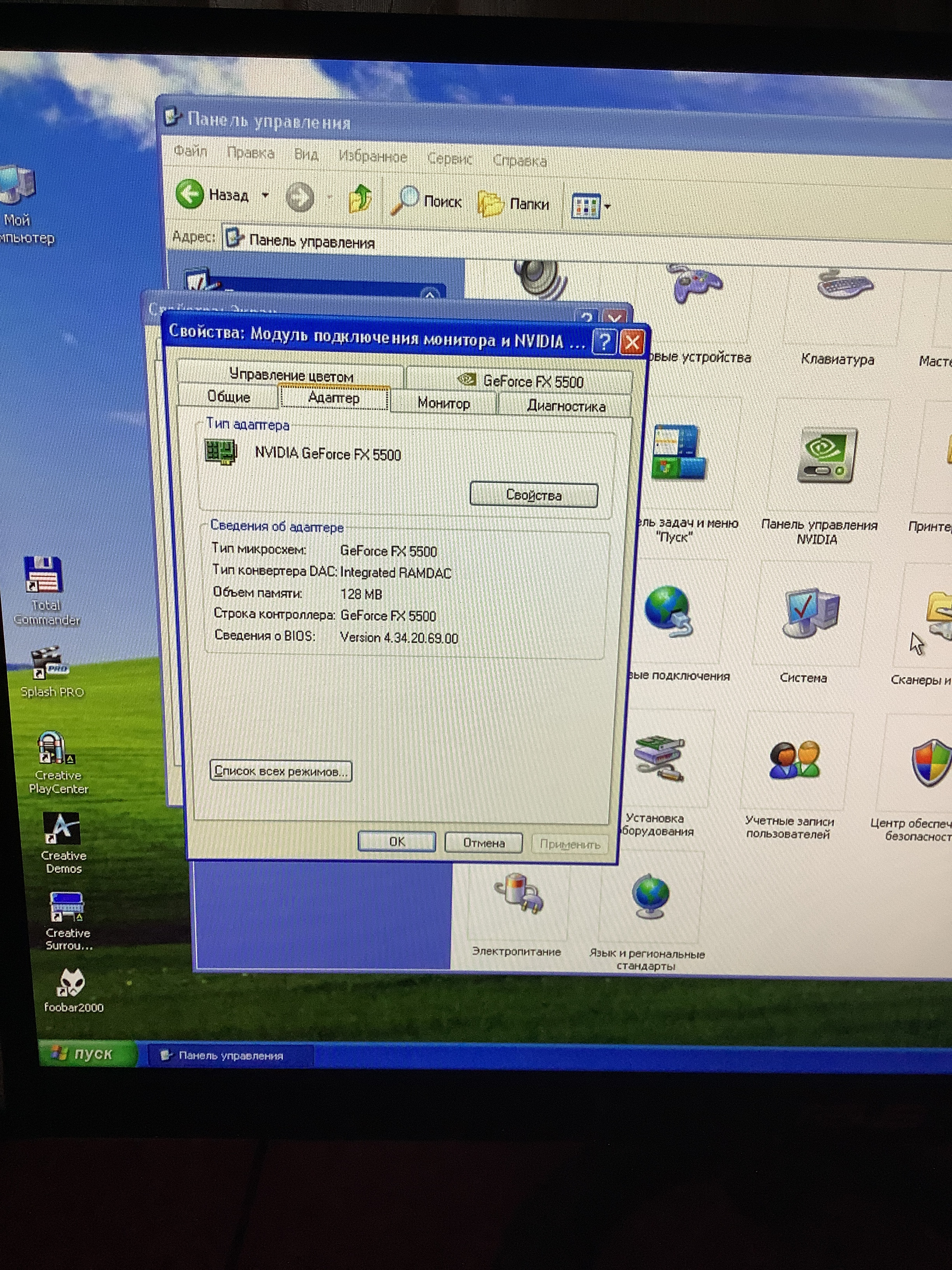
Task: Launch foobar2000 from desktop
Action: click(x=73, y=990)
